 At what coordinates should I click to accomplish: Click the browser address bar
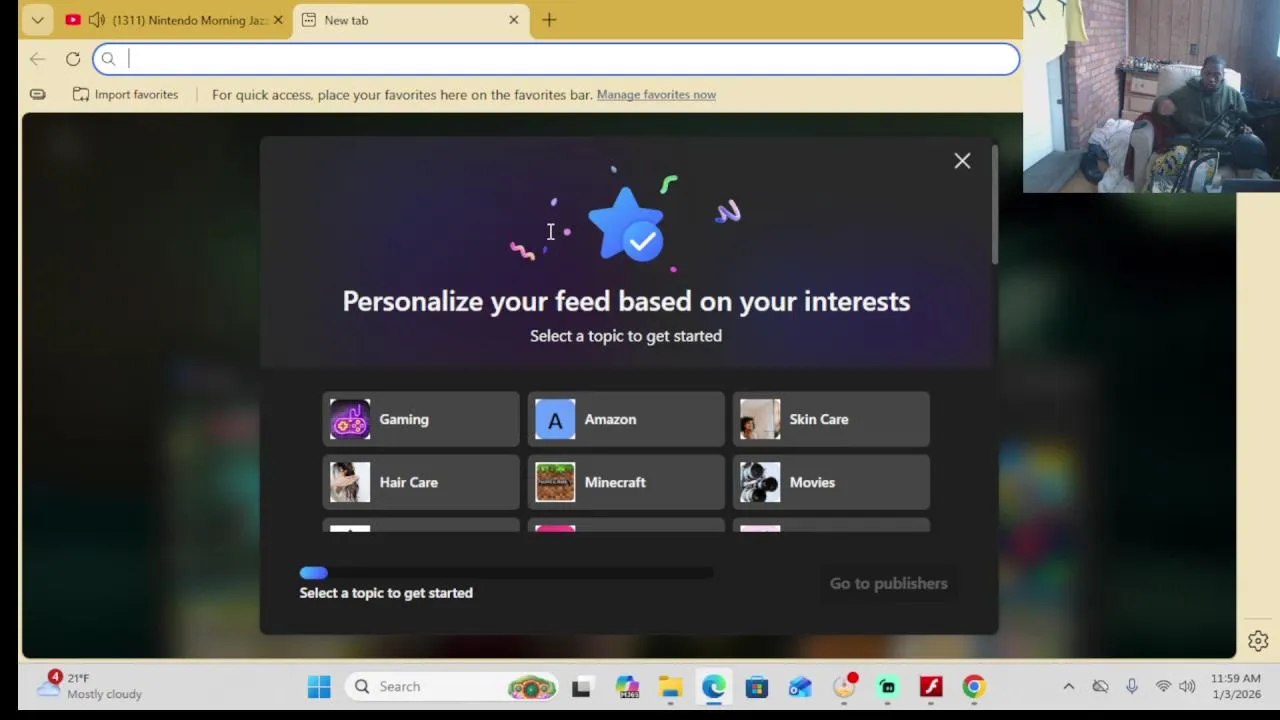[x=557, y=59]
